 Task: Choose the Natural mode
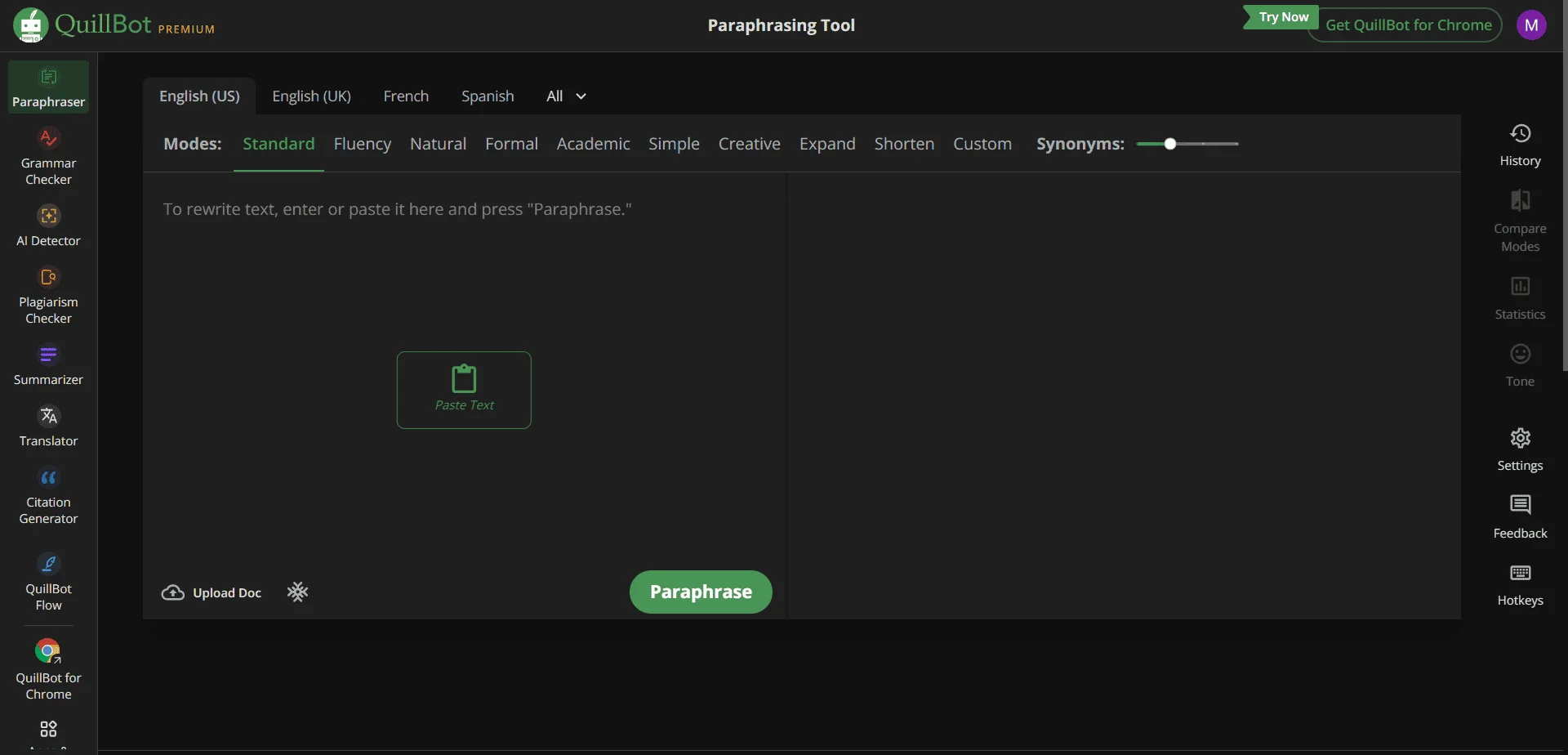pos(438,144)
